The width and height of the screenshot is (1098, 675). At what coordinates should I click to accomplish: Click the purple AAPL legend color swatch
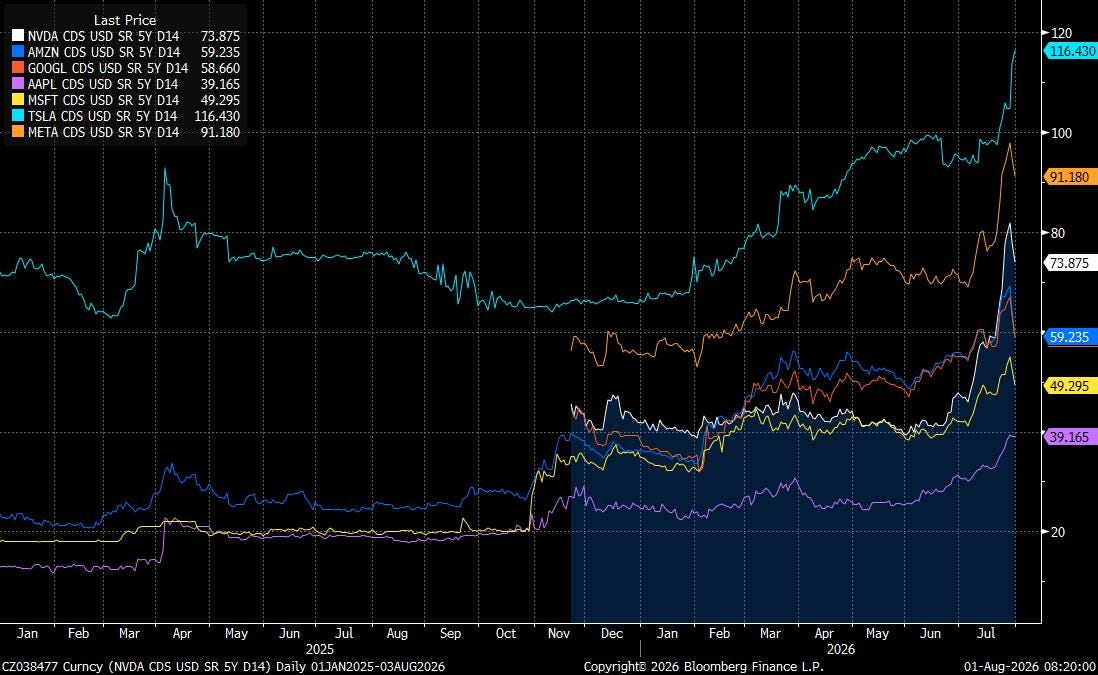point(18,84)
